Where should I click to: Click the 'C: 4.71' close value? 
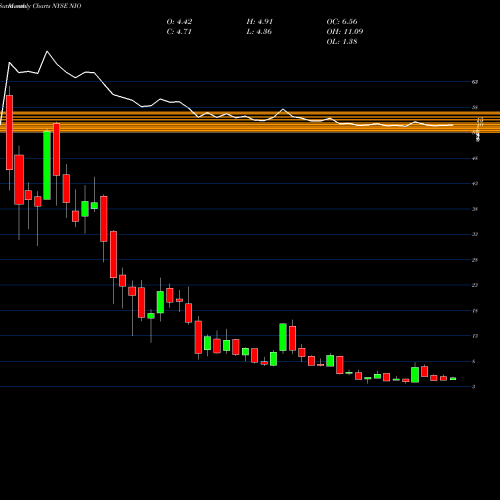[179, 32]
